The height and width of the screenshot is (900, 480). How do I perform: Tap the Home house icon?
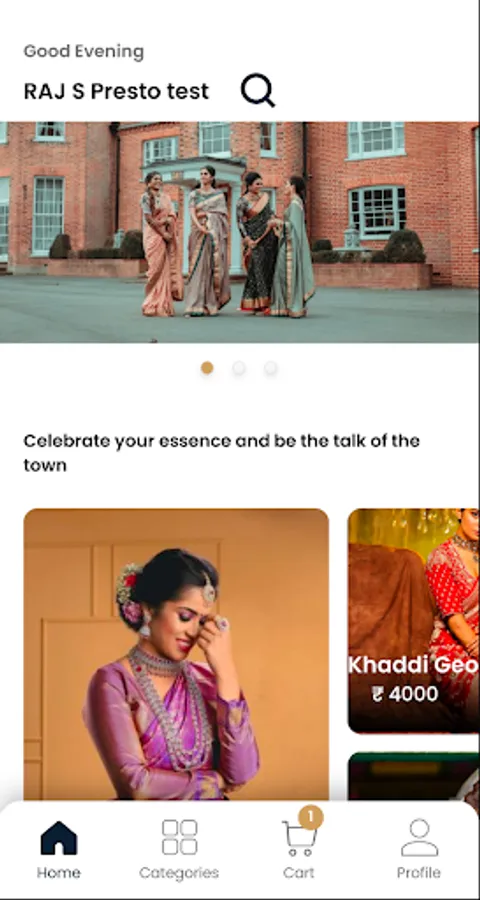59,839
